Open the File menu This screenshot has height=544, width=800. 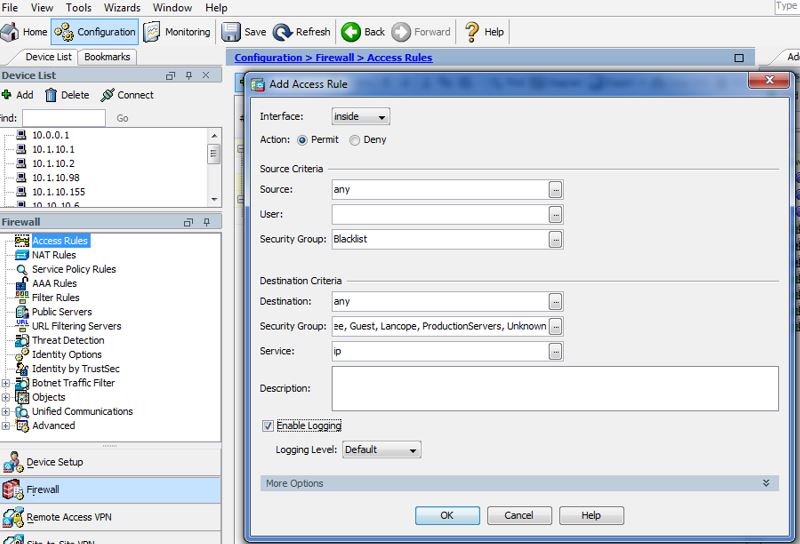click(10, 8)
